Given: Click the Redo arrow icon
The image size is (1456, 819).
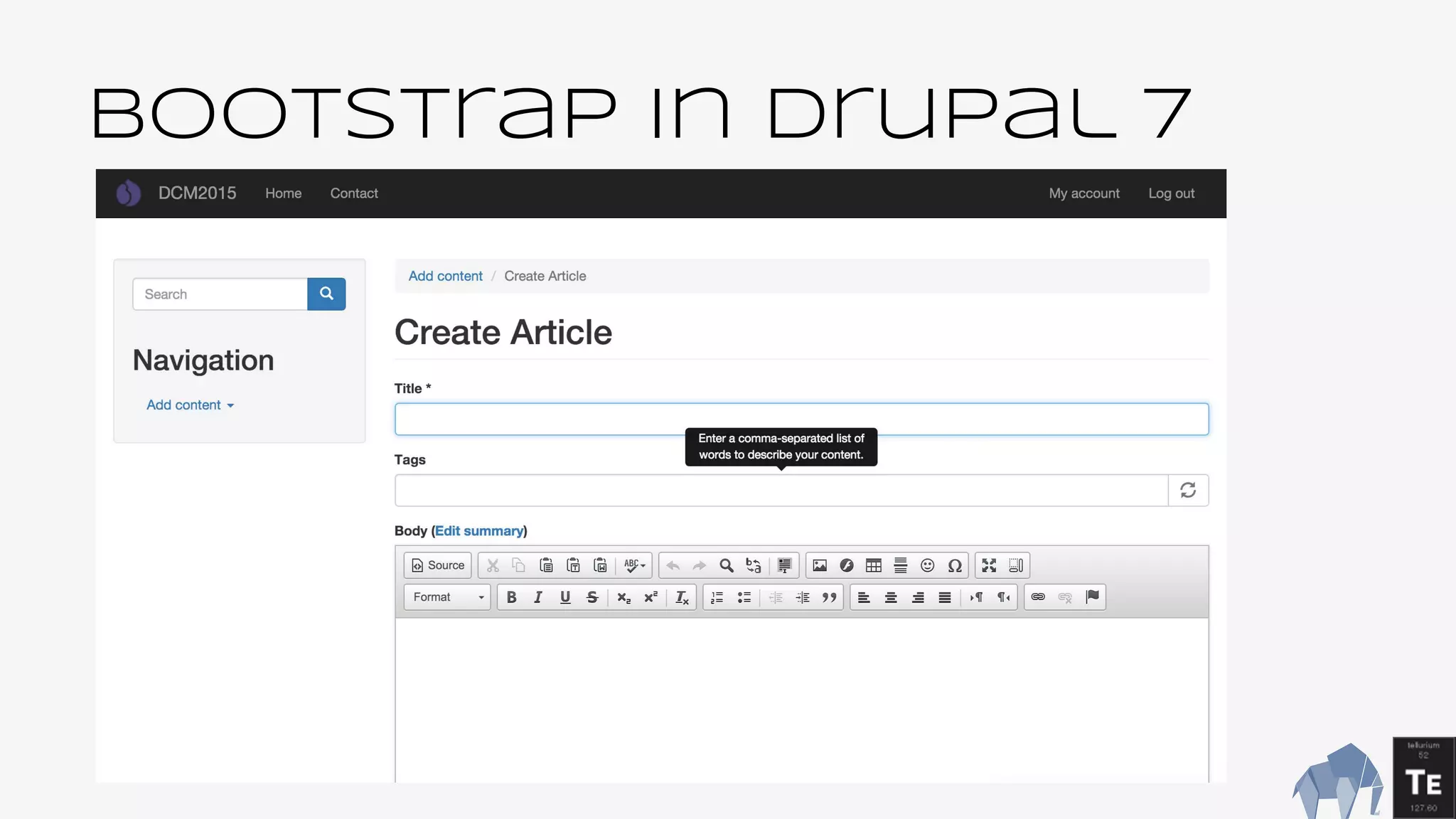Looking at the screenshot, I should (x=700, y=565).
